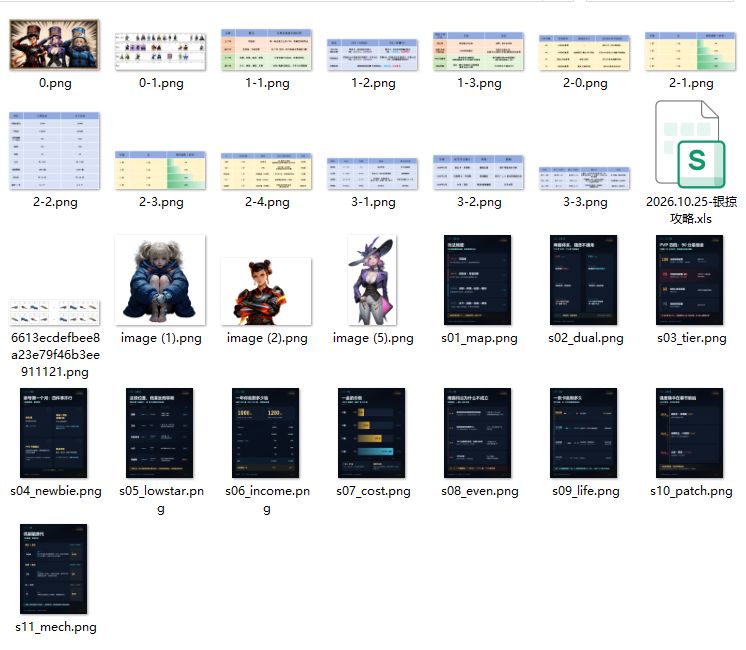Select the 0.png thumbnail with three characters

point(54,44)
